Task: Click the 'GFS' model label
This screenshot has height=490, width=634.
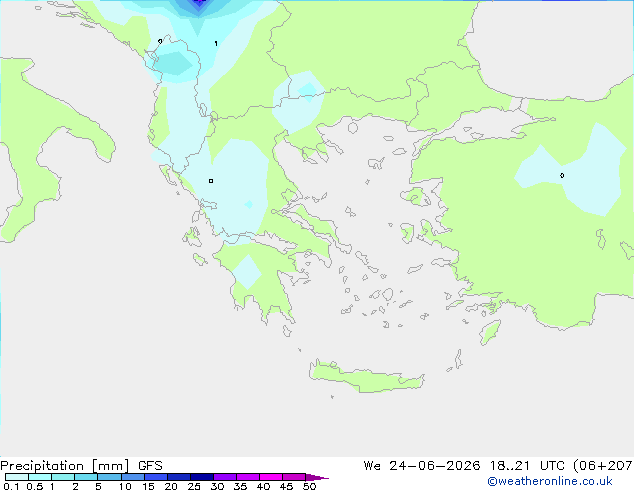Action: pyautogui.click(x=150, y=466)
